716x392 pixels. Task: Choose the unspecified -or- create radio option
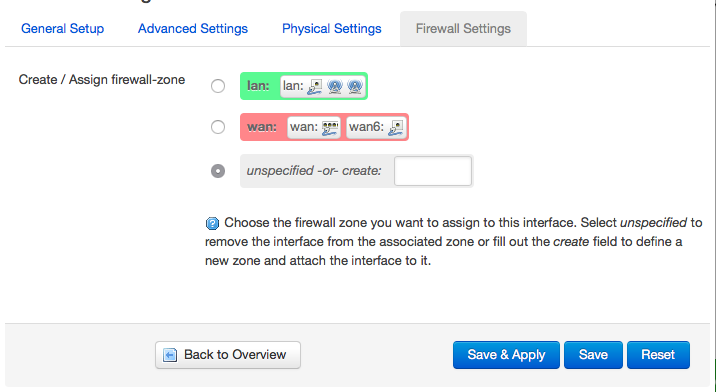(x=218, y=171)
